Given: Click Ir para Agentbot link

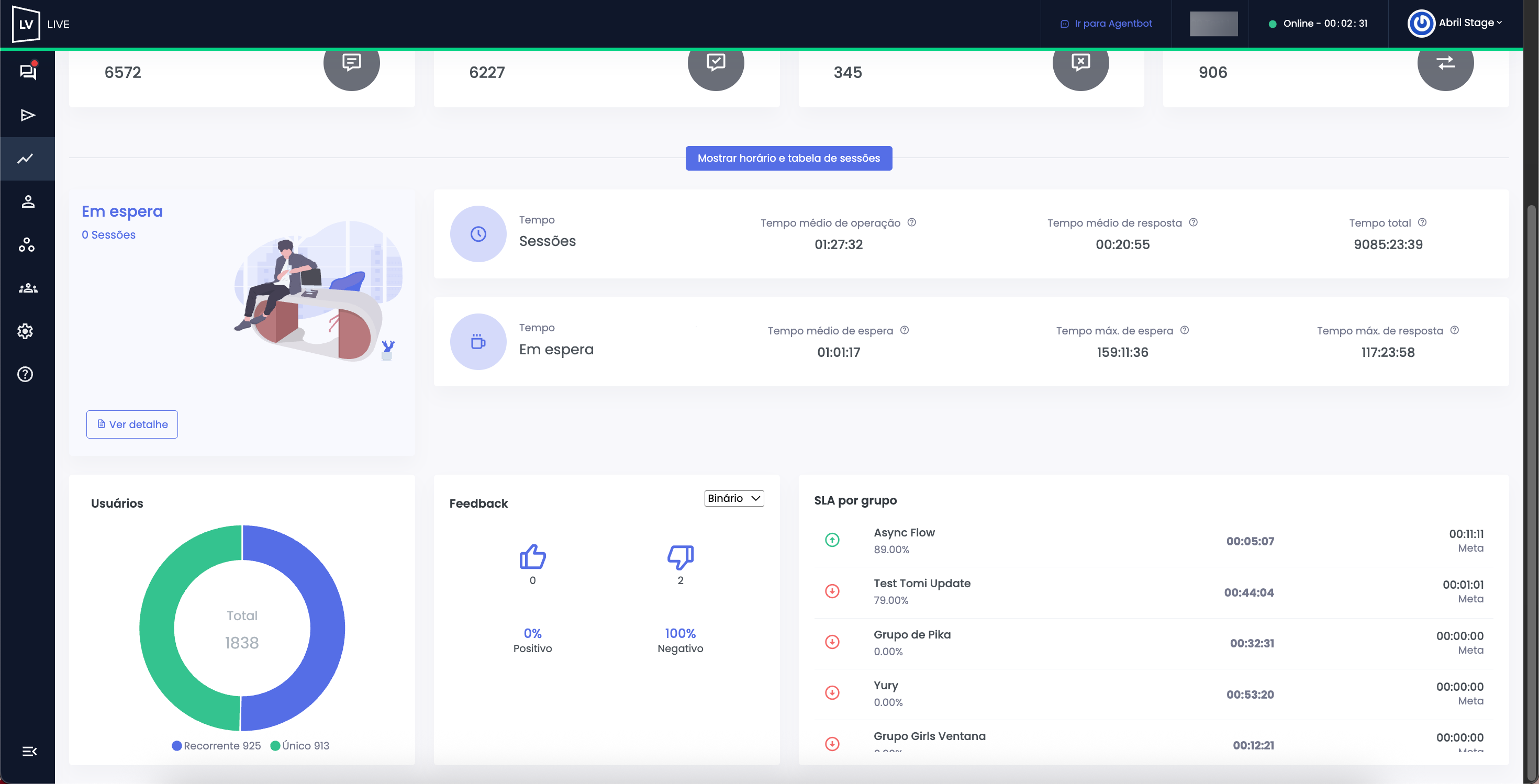Looking at the screenshot, I should click(x=1107, y=24).
